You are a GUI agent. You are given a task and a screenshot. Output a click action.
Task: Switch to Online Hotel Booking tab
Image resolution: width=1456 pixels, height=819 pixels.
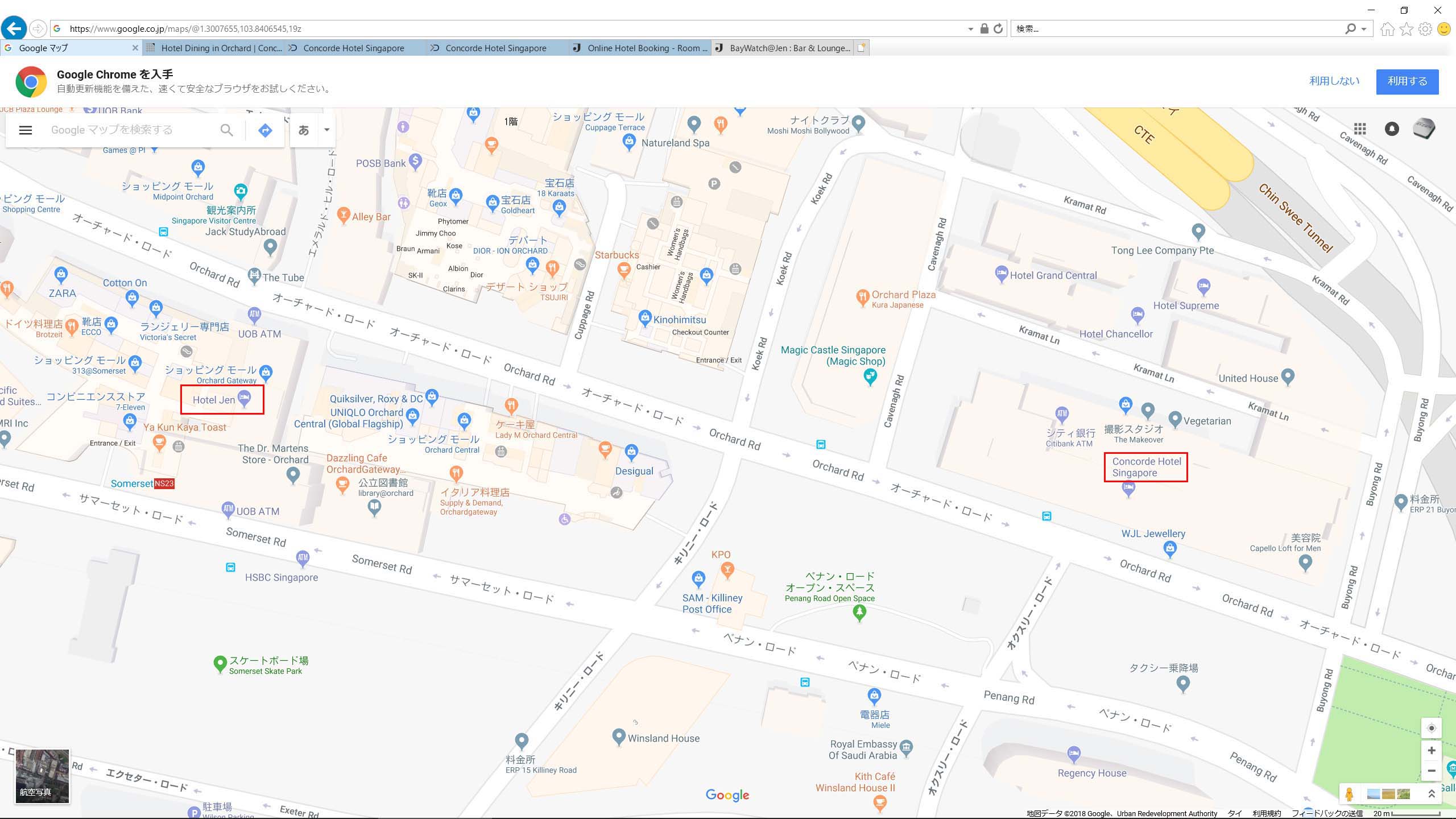(x=640, y=48)
